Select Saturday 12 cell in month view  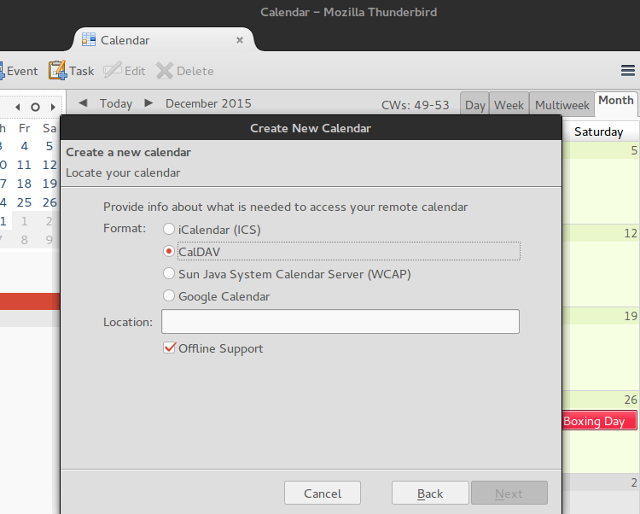point(601,265)
